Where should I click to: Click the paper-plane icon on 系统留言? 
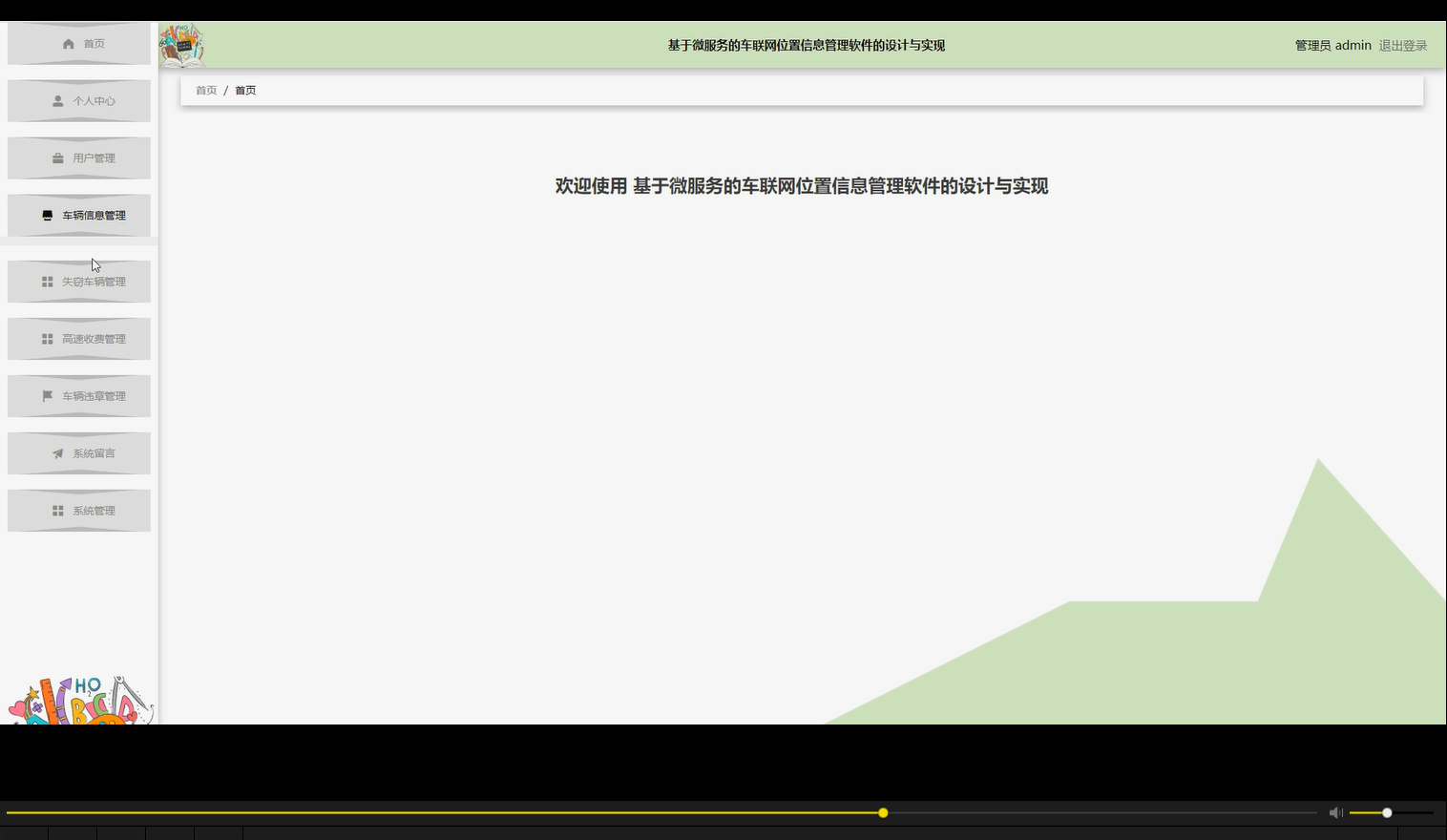coord(57,452)
